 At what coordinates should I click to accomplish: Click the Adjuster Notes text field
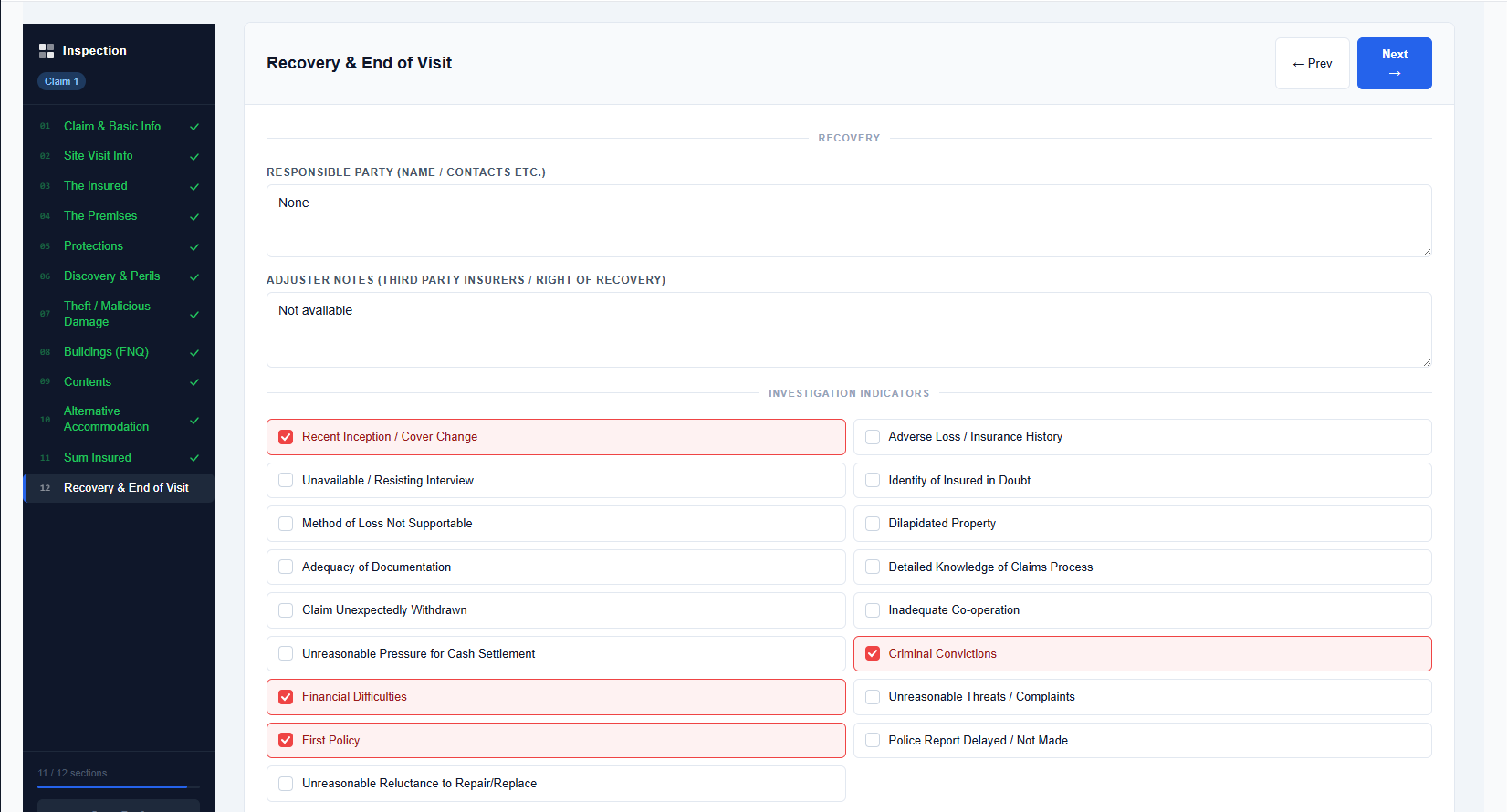coord(849,329)
